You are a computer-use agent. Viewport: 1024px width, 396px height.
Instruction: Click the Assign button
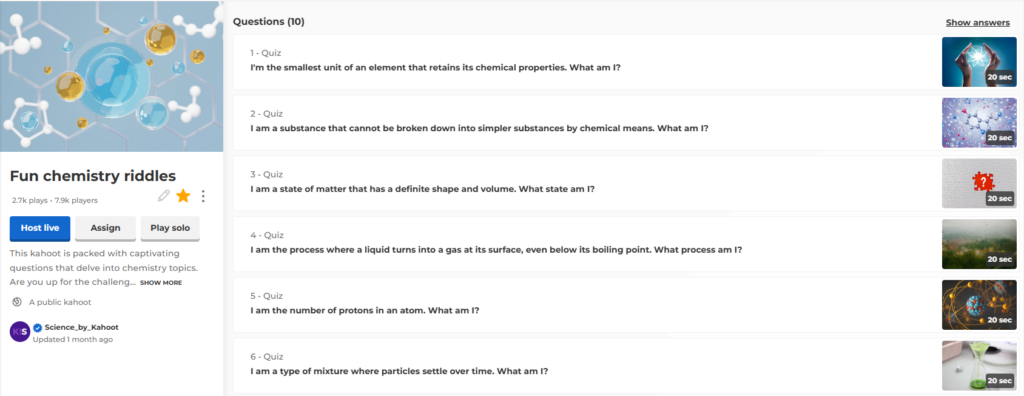105,228
